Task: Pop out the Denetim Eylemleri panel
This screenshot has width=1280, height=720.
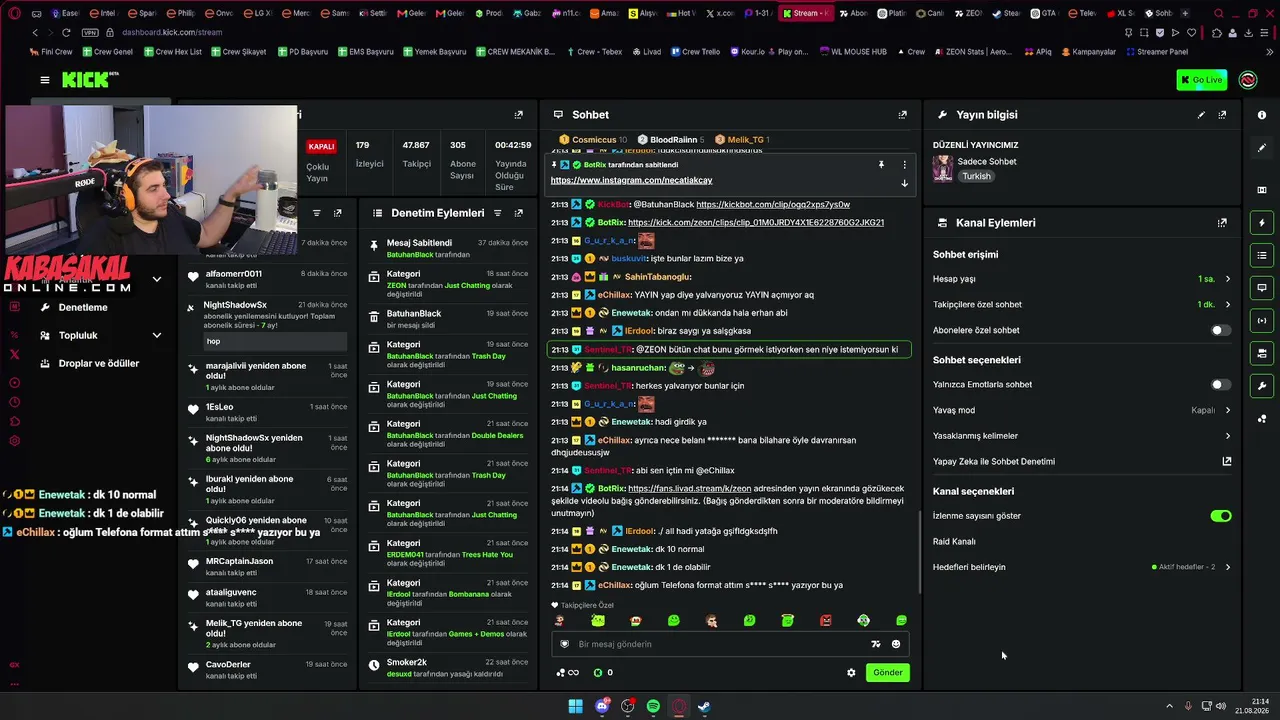Action: (518, 213)
